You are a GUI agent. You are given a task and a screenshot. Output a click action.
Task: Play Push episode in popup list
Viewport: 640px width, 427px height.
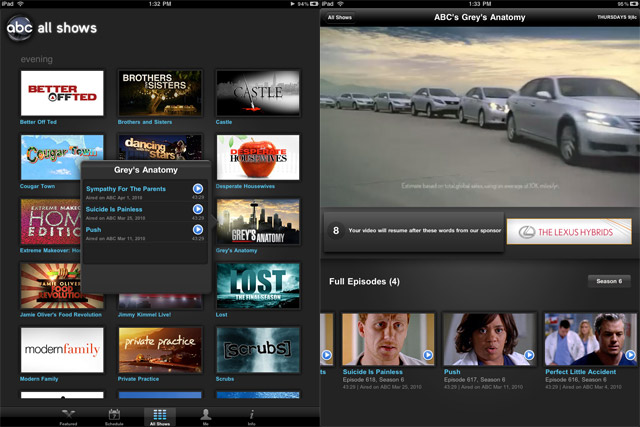[198, 229]
